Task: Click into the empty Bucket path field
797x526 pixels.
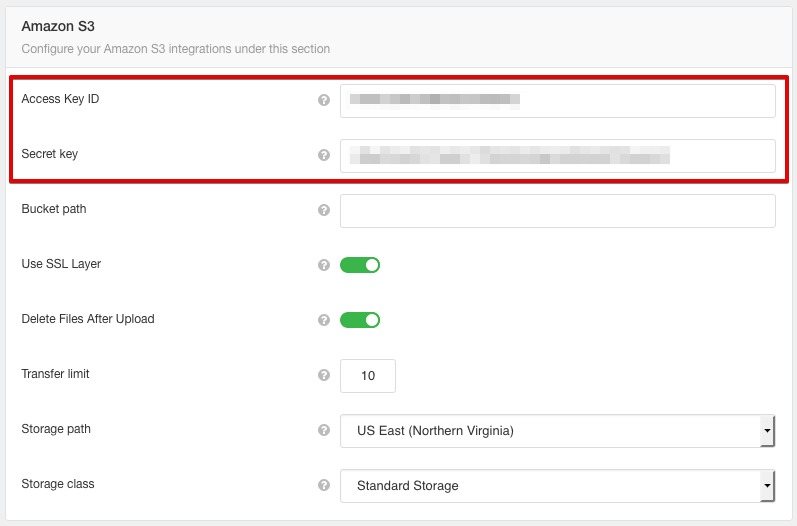Action: (x=558, y=211)
